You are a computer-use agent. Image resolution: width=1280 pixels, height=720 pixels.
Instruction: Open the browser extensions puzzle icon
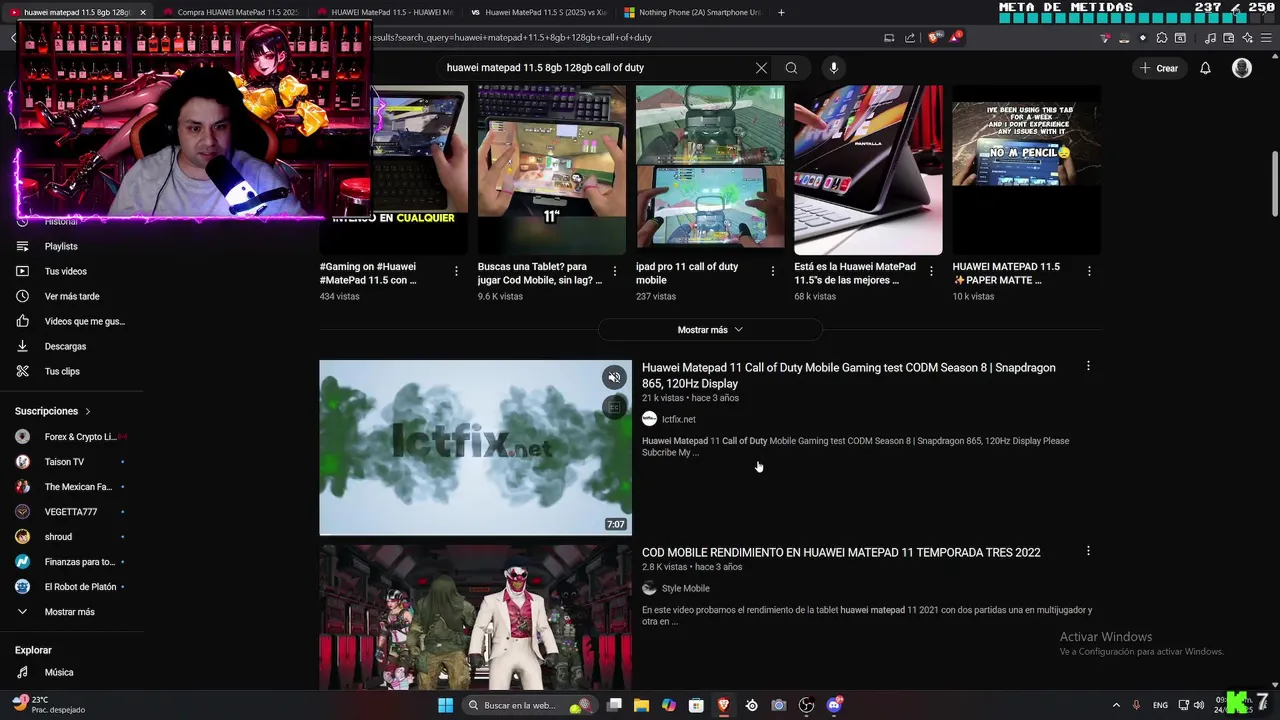click(x=1161, y=38)
